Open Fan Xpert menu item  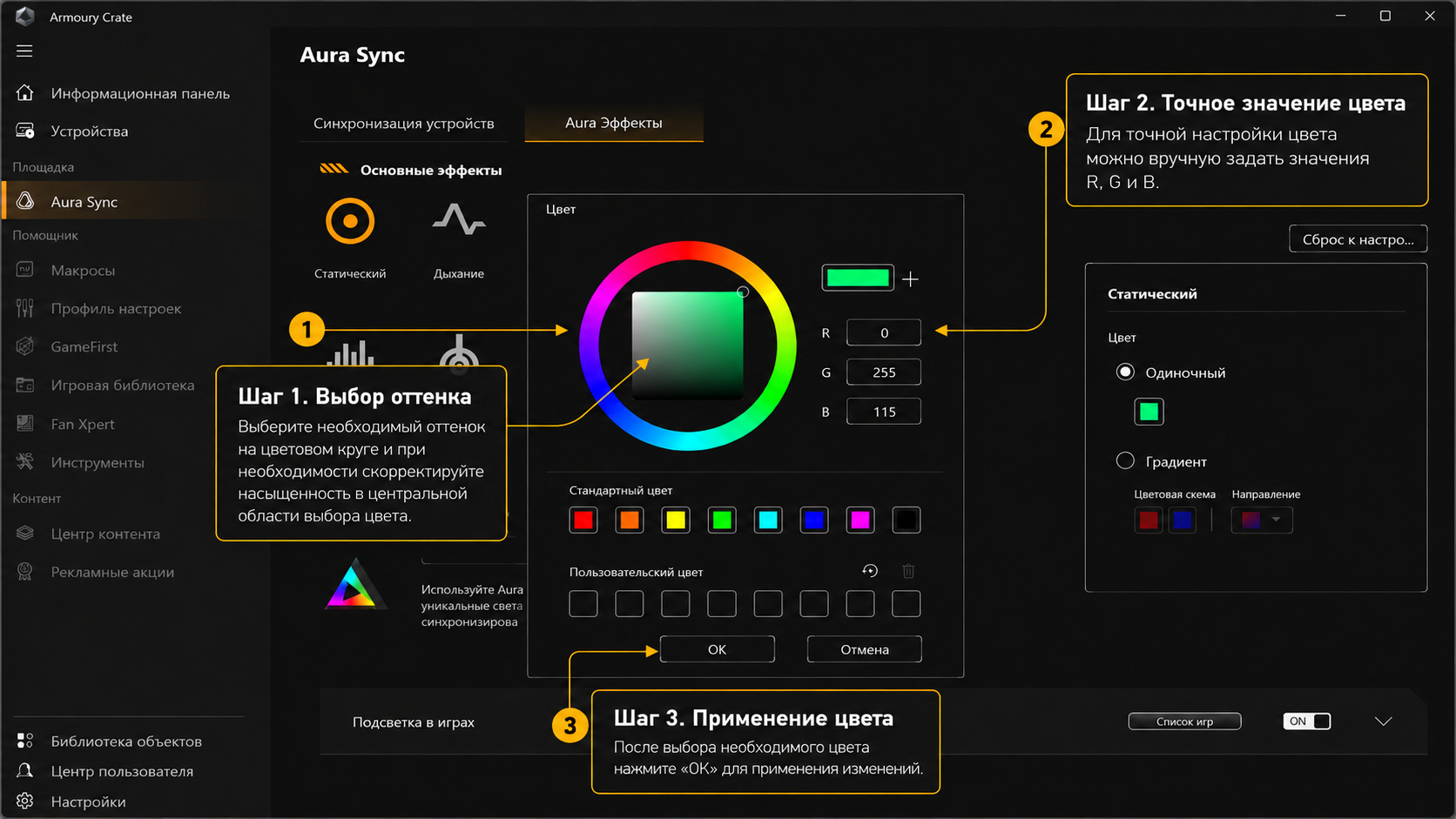pyautogui.click(x=83, y=424)
